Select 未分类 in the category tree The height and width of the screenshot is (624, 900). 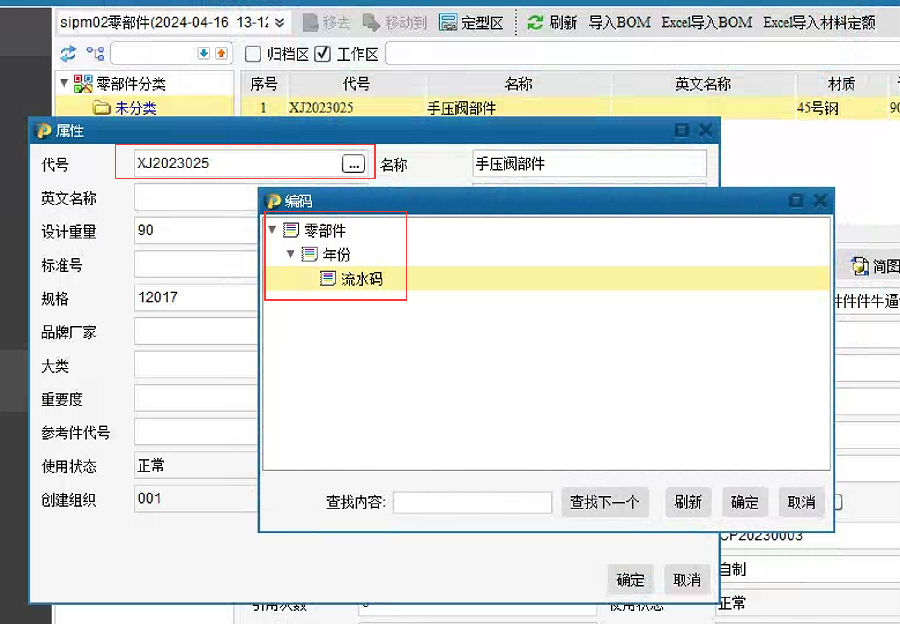tap(135, 107)
